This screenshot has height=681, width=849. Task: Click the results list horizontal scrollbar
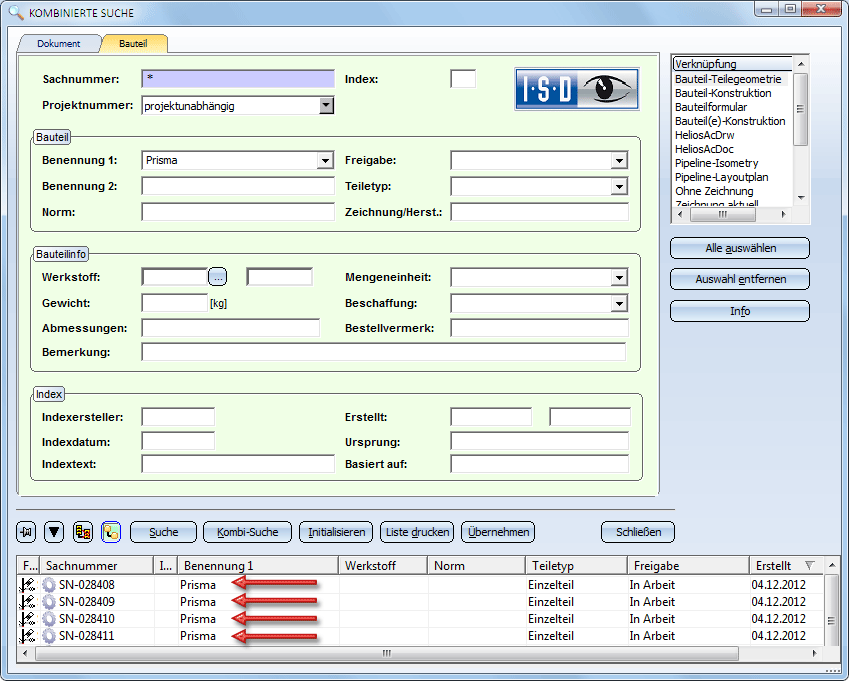[387, 653]
